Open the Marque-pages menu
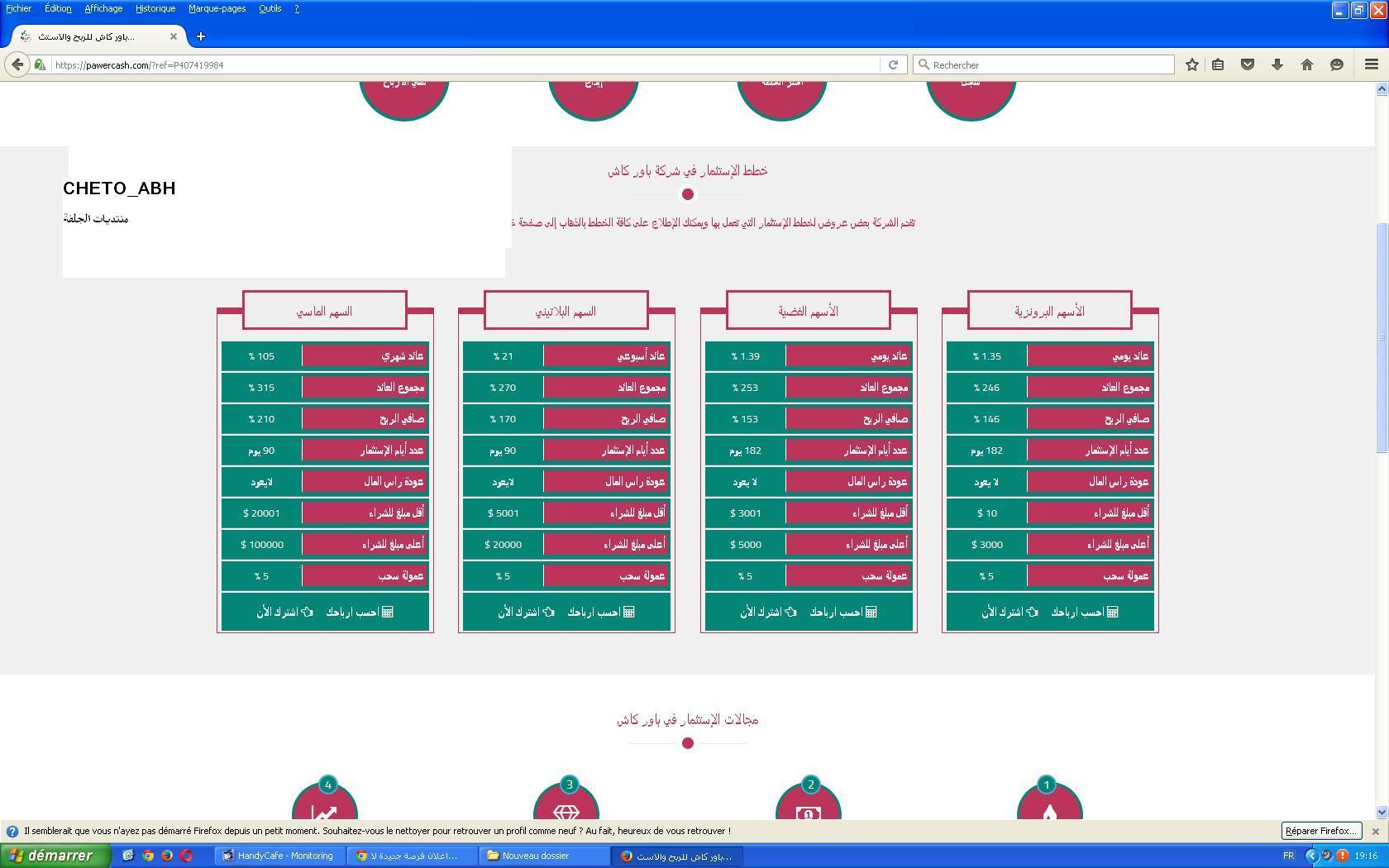 click(x=217, y=8)
